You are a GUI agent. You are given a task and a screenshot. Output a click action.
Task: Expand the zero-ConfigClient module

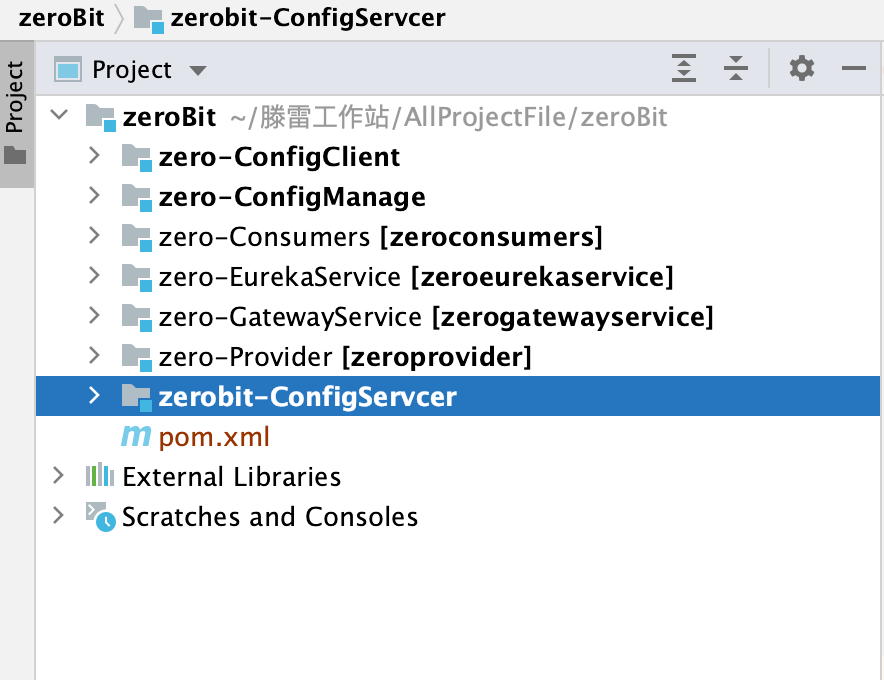94,155
